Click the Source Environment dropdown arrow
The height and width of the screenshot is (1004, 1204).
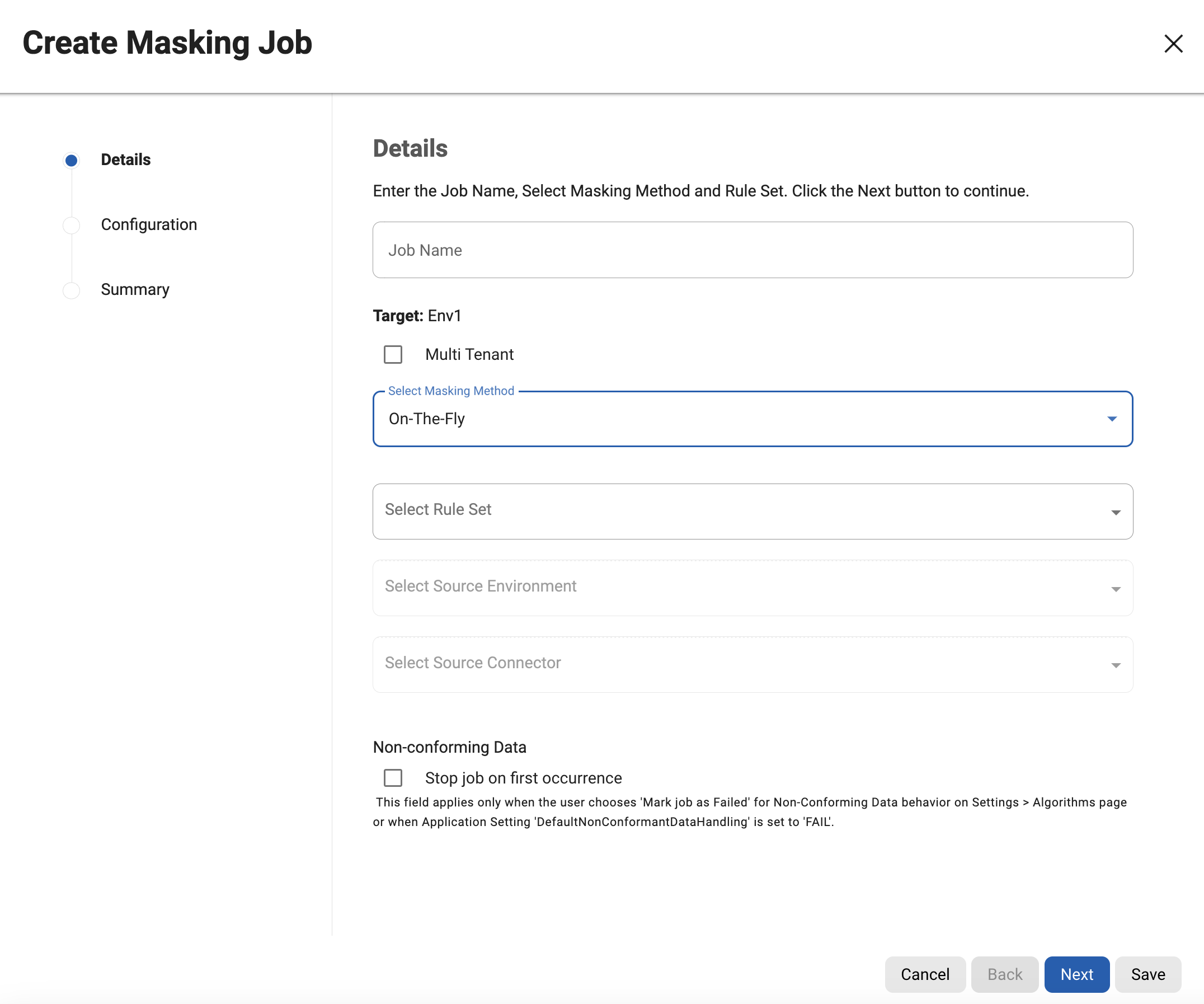[1116, 589]
